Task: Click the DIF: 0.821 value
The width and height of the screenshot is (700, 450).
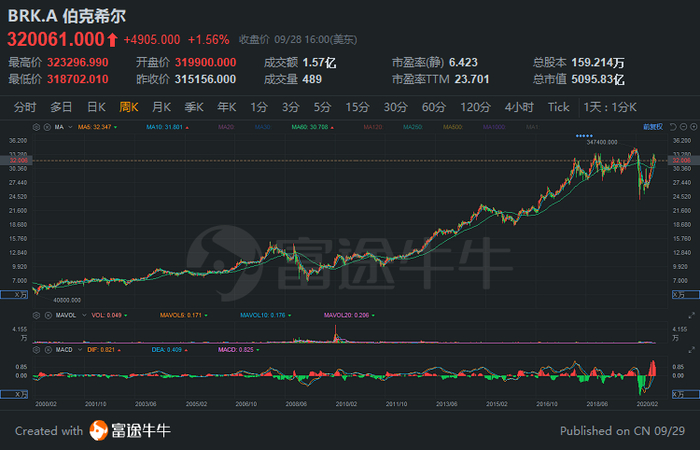Action: [x=103, y=350]
